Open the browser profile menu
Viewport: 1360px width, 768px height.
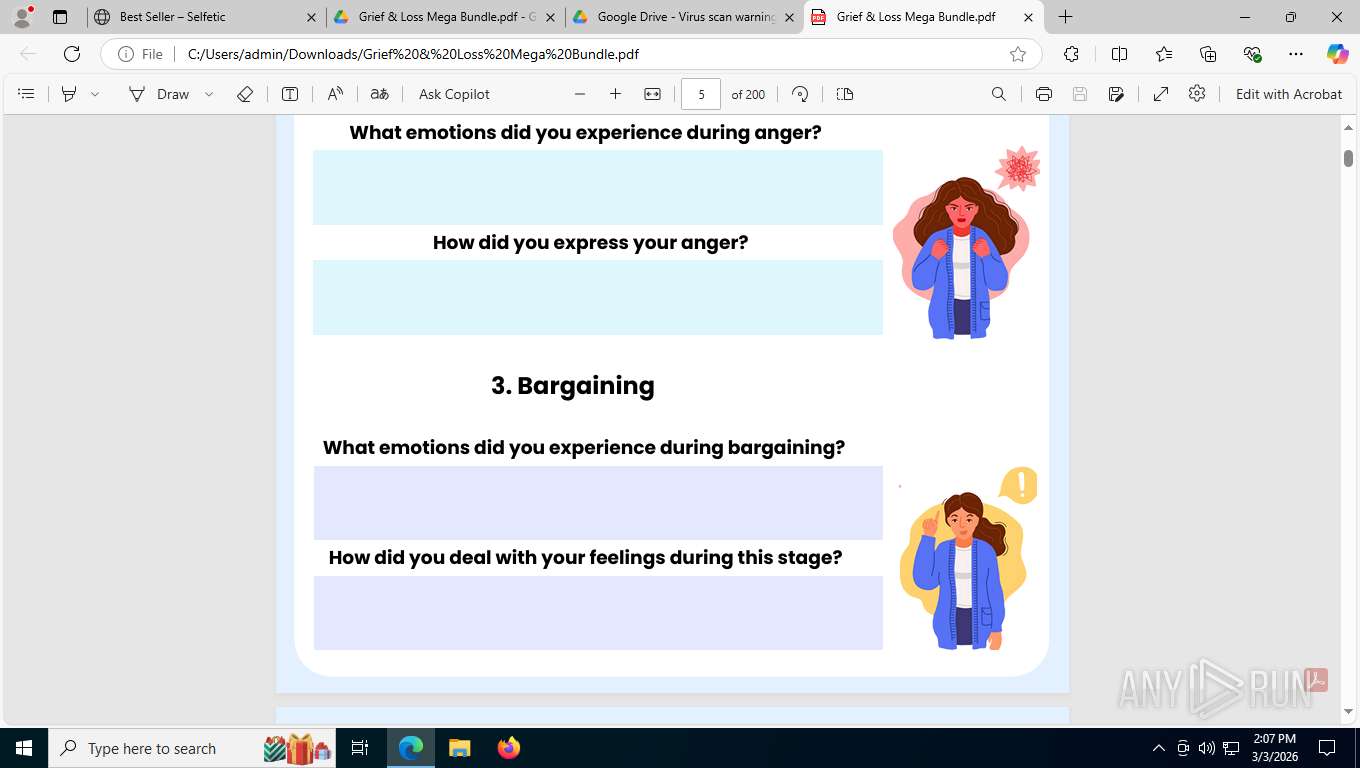tap(22, 17)
